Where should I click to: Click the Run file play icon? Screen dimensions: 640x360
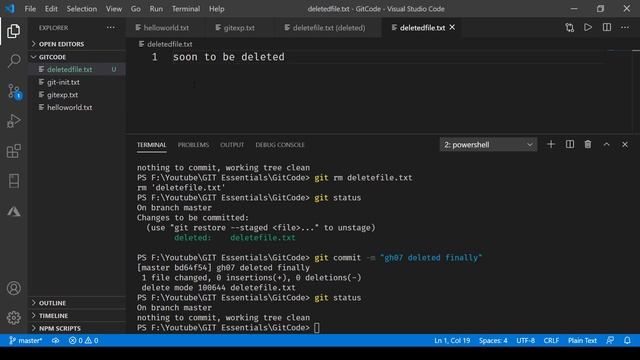[x=588, y=27]
